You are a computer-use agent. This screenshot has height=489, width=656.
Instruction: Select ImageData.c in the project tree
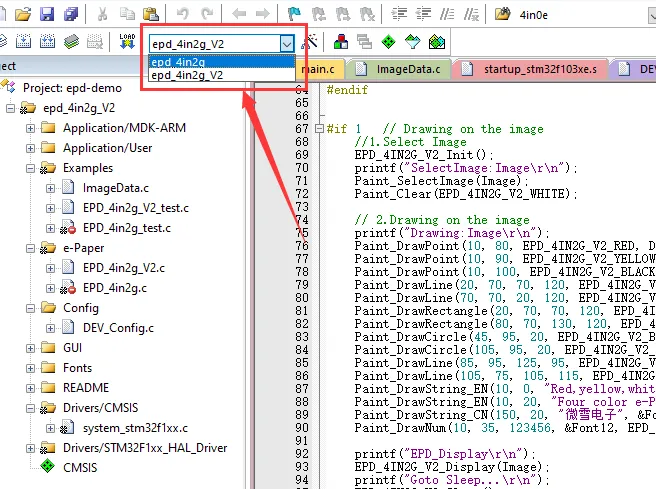[115, 188]
